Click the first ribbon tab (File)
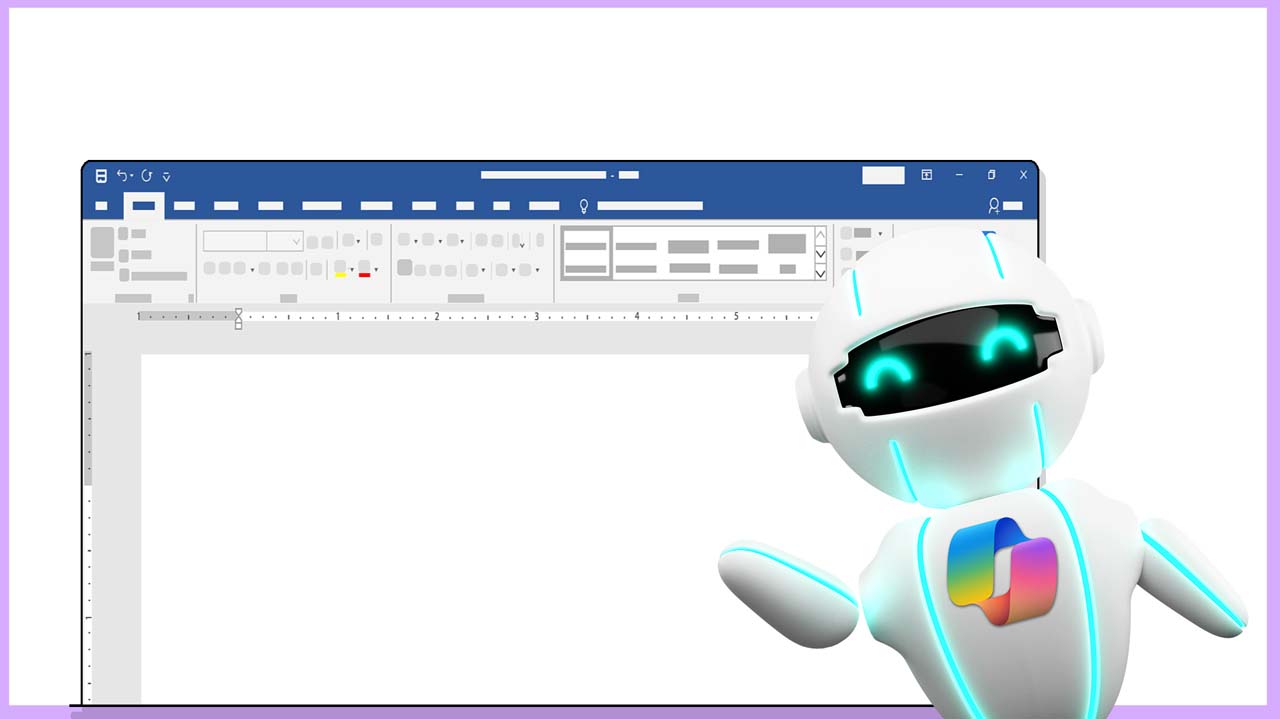 (x=101, y=206)
